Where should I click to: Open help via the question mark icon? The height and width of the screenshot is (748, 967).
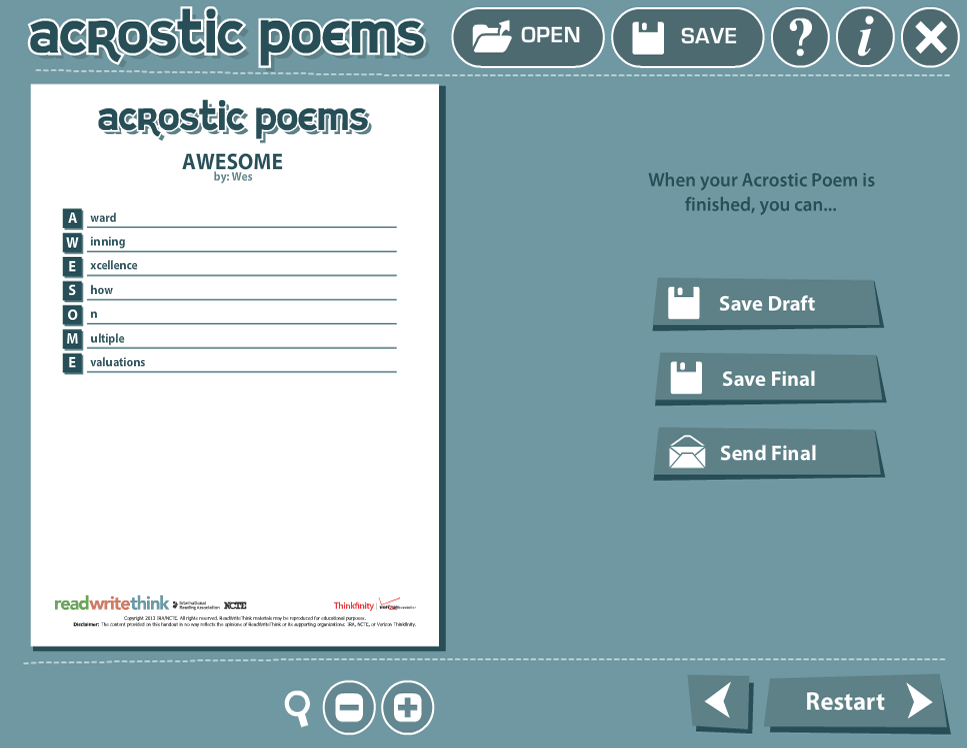tap(800, 37)
